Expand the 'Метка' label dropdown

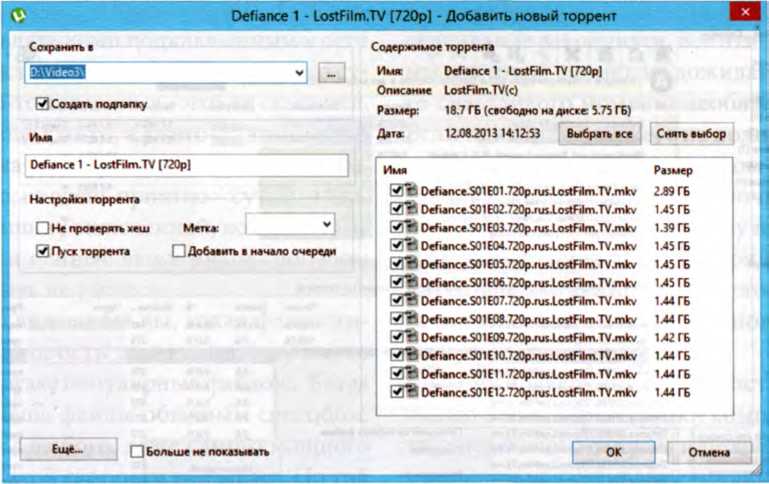326,225
